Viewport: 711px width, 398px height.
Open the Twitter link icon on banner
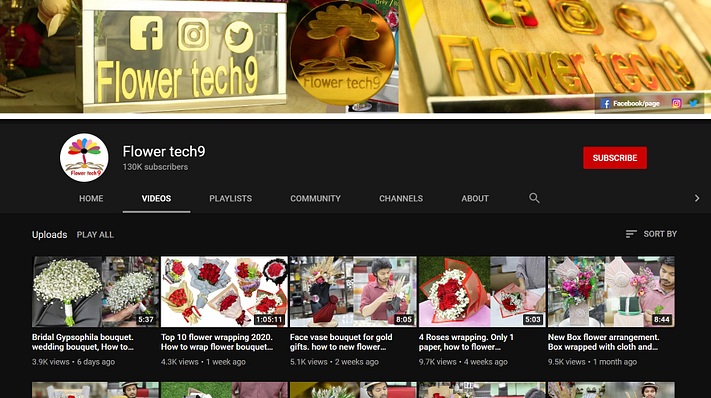(x=693, y=103)
